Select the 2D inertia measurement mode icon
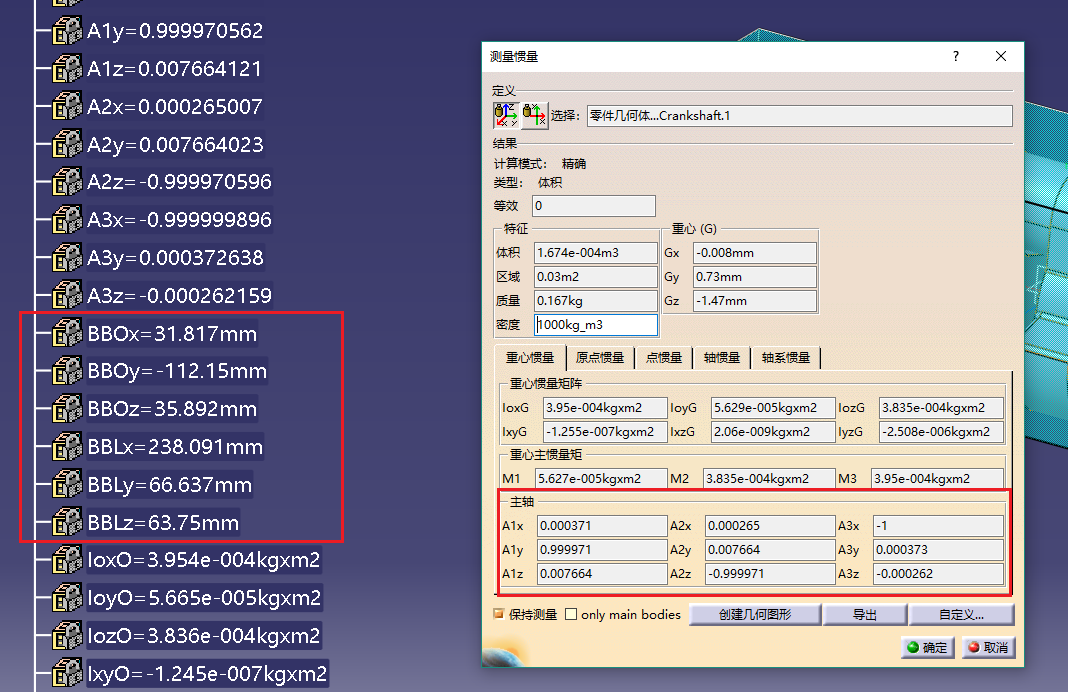Viewport: 1068px width, 692px height. (534, 114)
